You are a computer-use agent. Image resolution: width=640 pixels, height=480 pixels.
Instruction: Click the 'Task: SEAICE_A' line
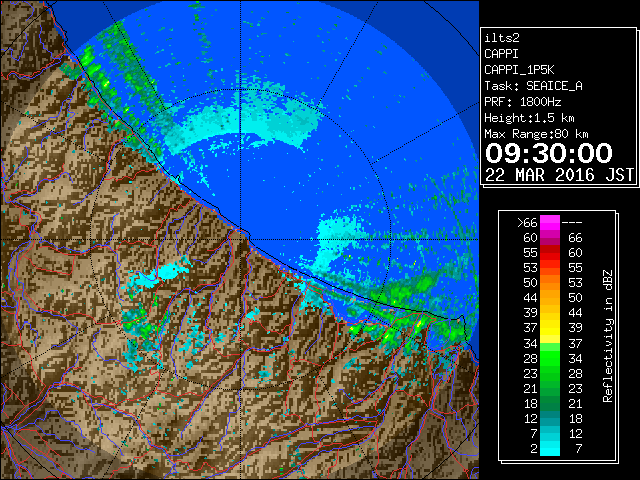coord(533,86)
